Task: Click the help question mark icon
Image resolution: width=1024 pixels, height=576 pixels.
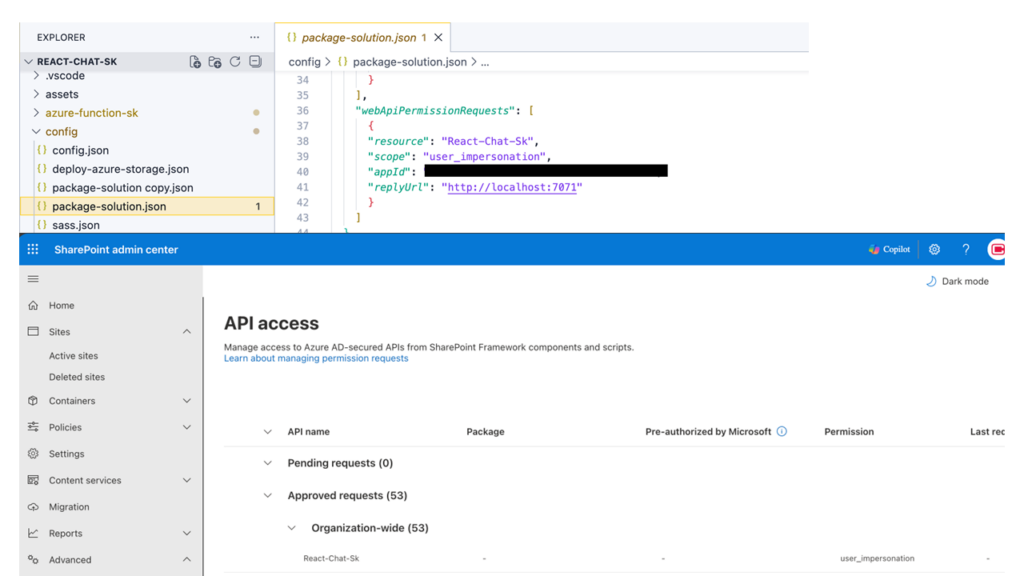Action: [x=965, y=249]
